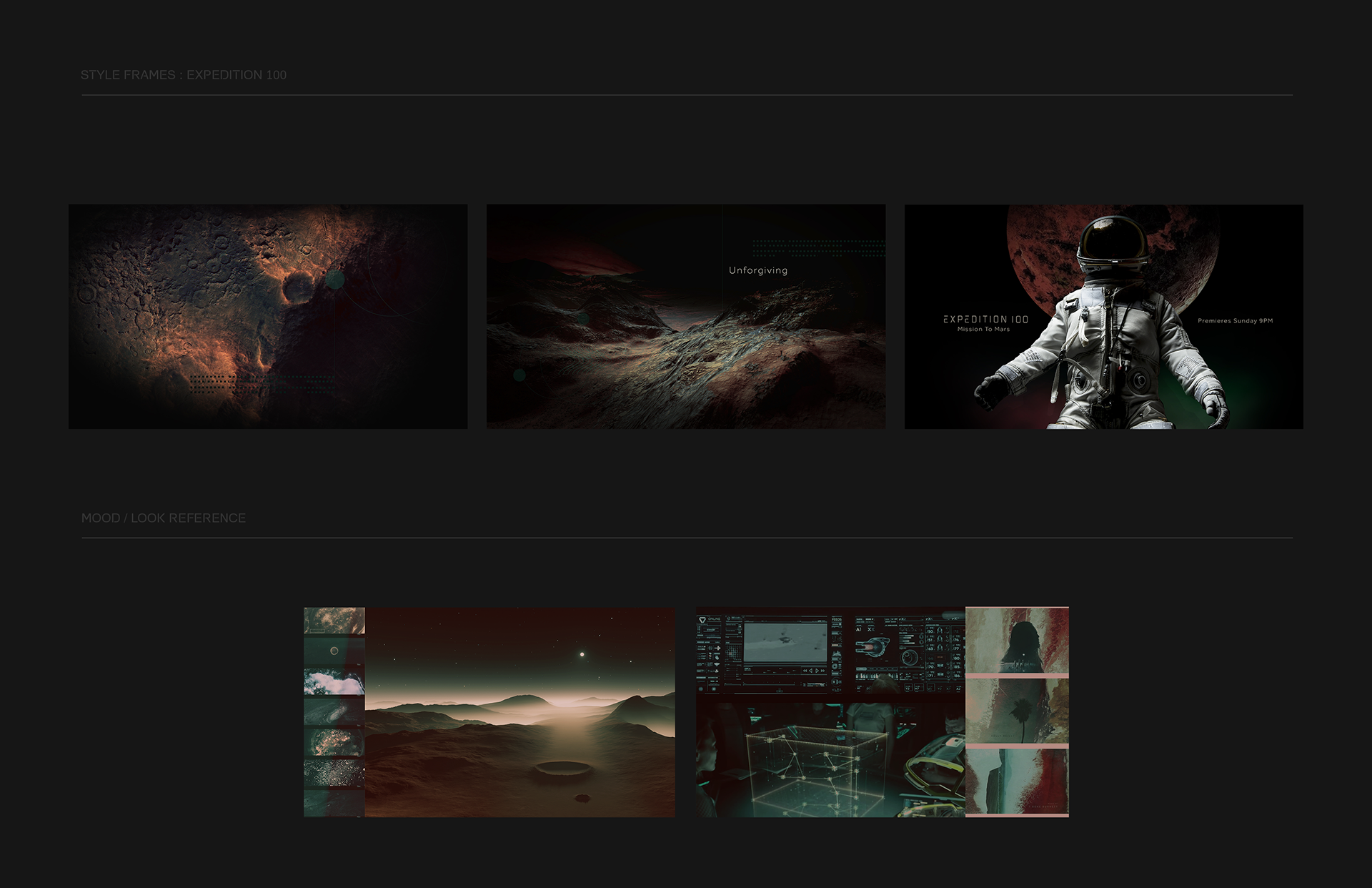Click the spacecraft diagram icon in HUD
The image size is (1372, 888).
[x=873, y=648]
